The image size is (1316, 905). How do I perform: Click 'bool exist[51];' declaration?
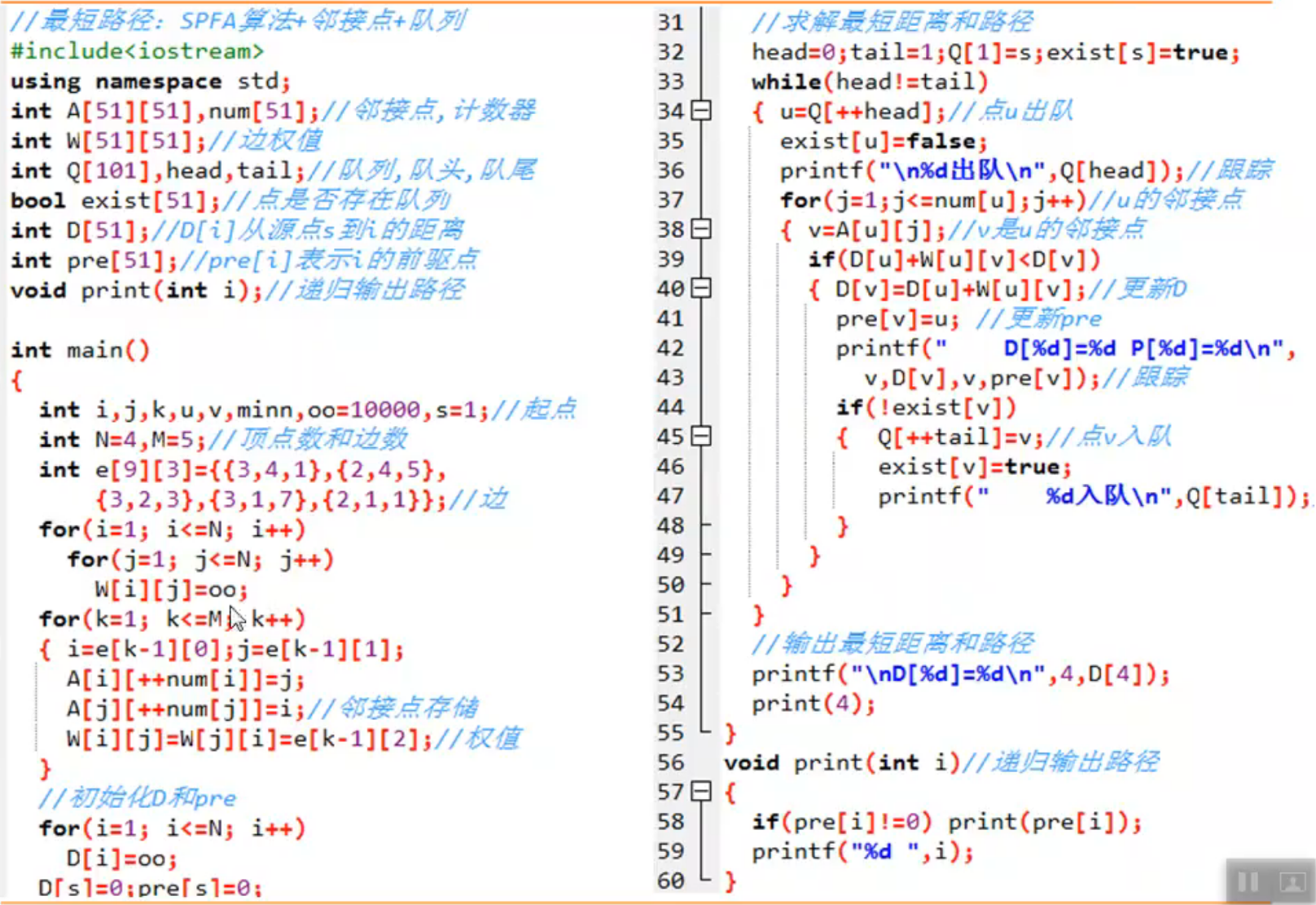tap(115, 200)
